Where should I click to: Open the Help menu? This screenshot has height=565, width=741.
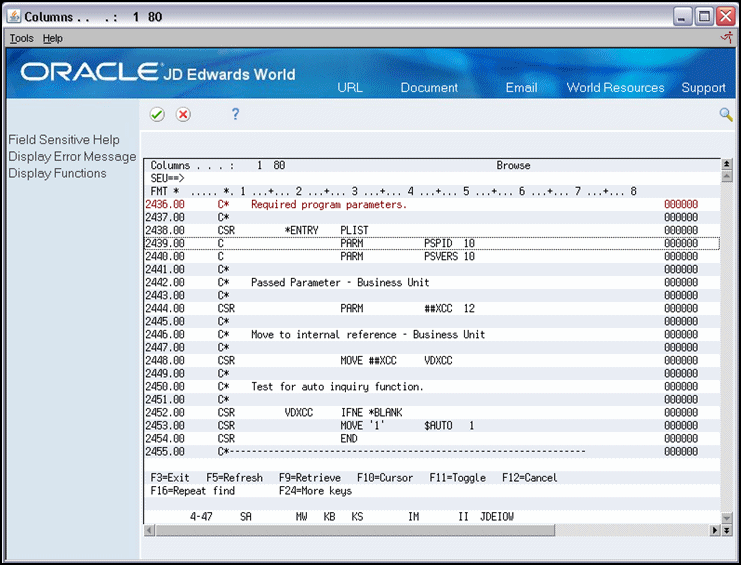click(52, 38)
